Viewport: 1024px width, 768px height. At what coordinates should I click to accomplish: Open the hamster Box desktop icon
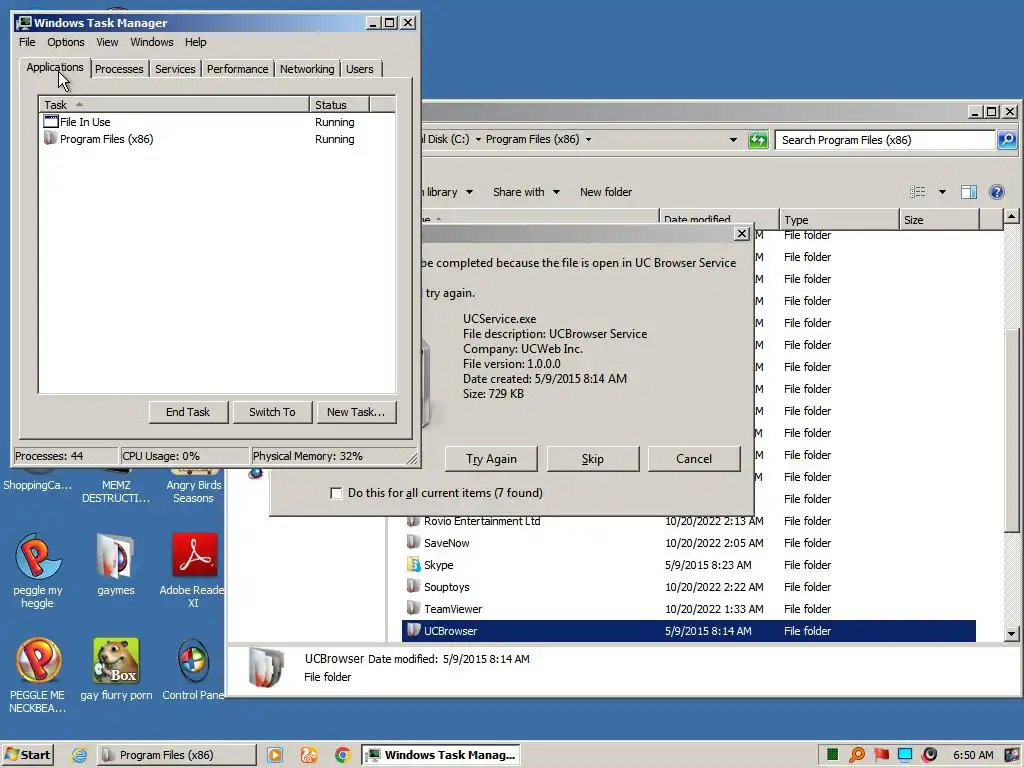[116, 669]
